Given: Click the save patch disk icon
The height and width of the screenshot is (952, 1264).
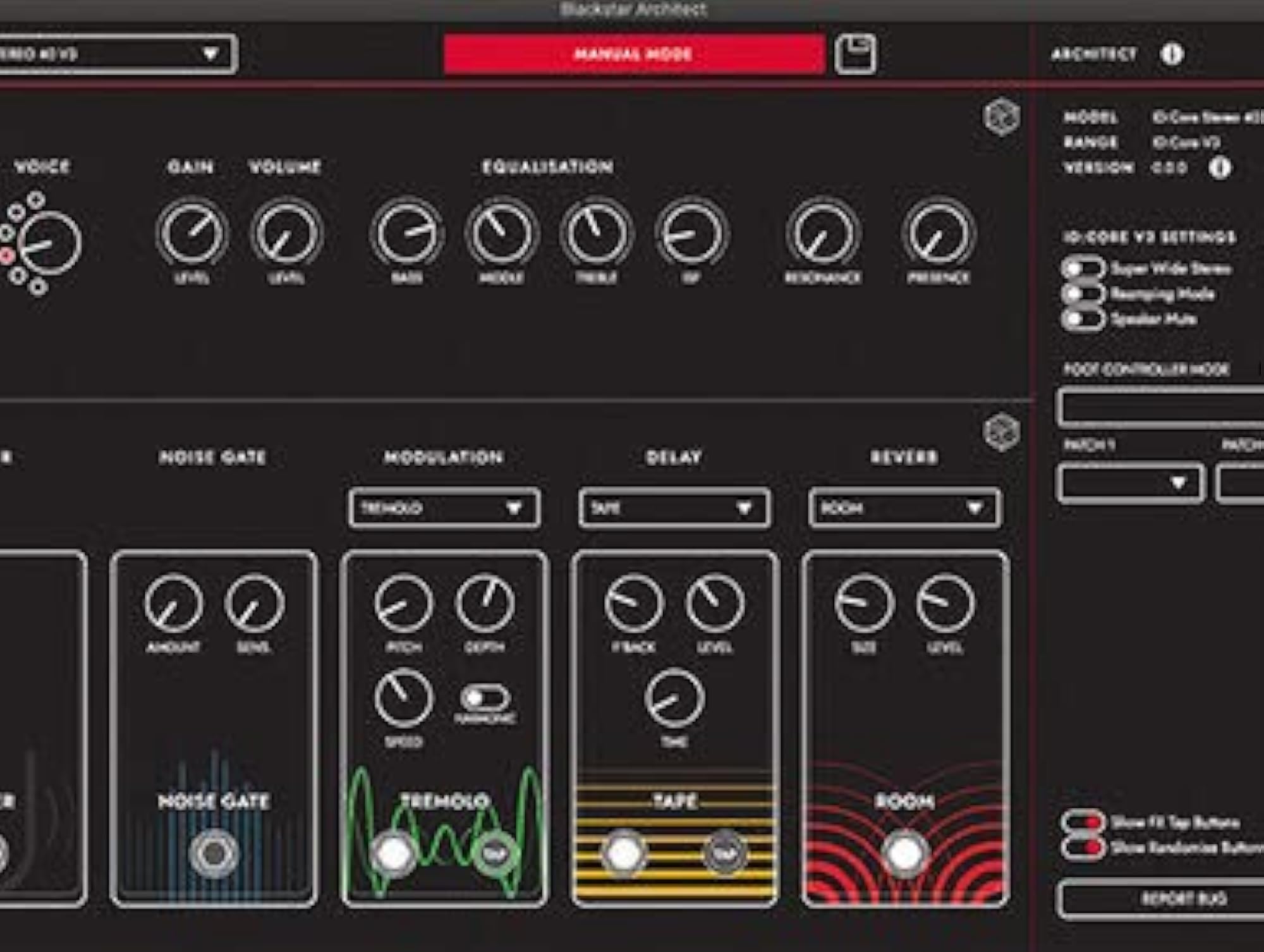Looking at the screenshot, I should [855, 54].
